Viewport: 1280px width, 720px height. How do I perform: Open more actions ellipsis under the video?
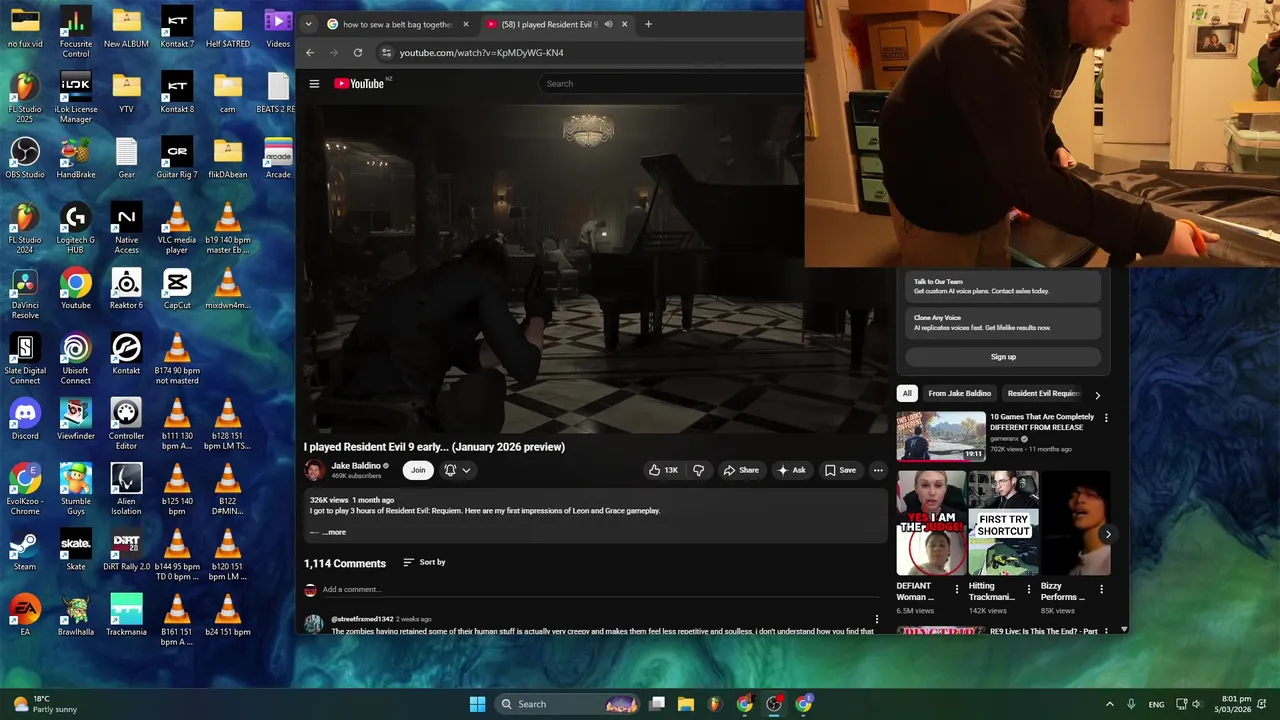[x=878, y=470]
